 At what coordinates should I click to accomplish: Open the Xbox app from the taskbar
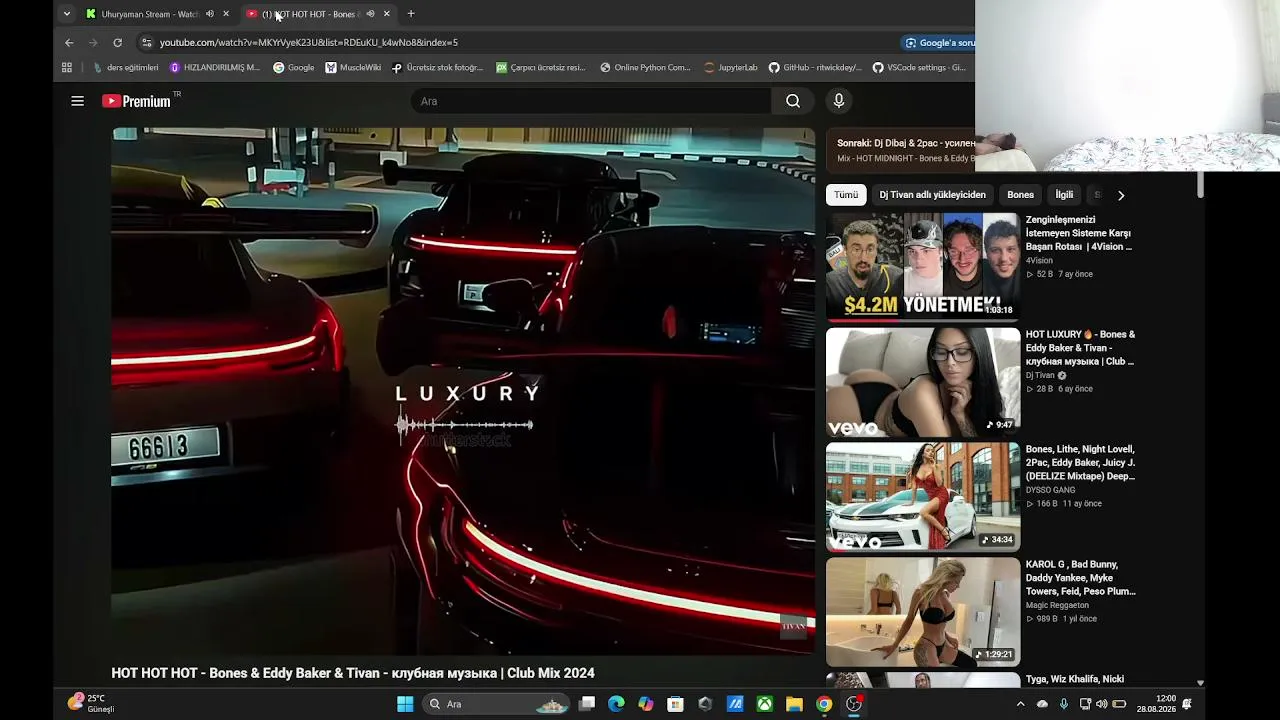764,704
